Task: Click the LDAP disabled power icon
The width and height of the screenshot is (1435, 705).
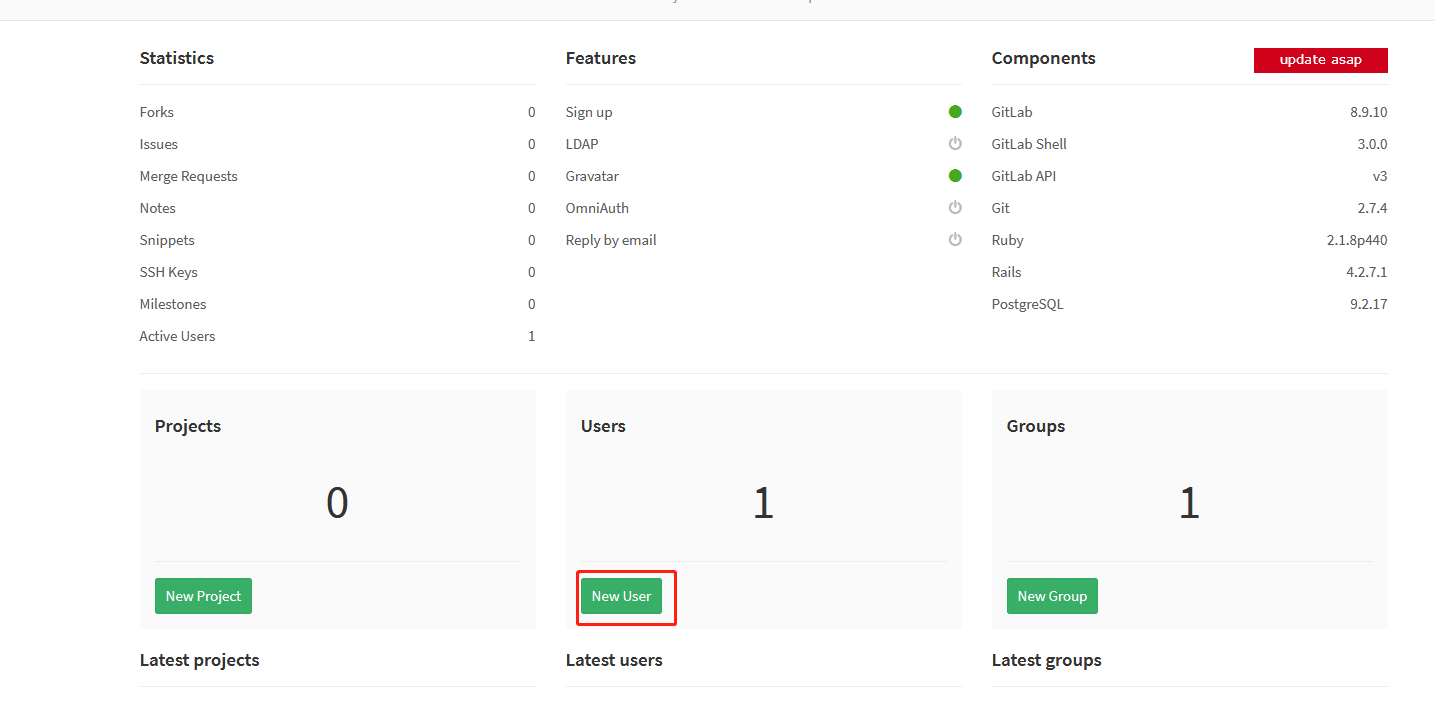Action: pos(955,144)
